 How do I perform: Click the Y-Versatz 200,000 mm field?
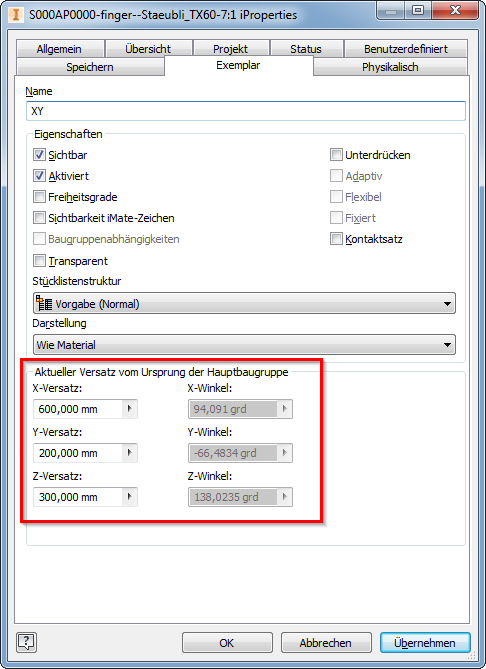[x=79, y=453]
